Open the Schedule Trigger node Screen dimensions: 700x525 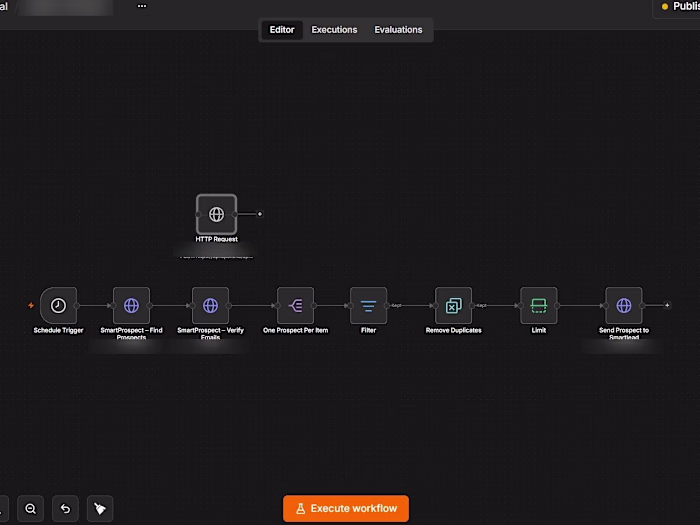58,305
